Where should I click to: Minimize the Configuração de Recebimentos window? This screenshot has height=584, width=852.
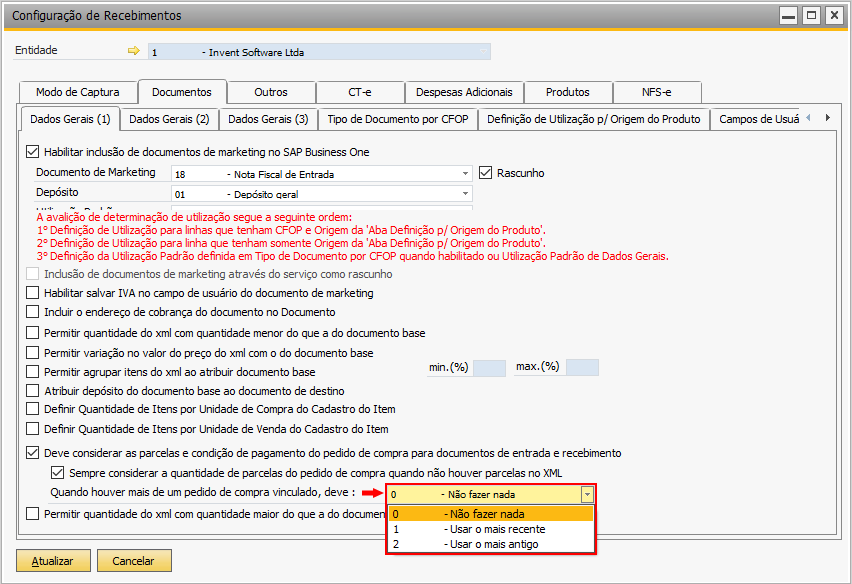tap(788, 15)
